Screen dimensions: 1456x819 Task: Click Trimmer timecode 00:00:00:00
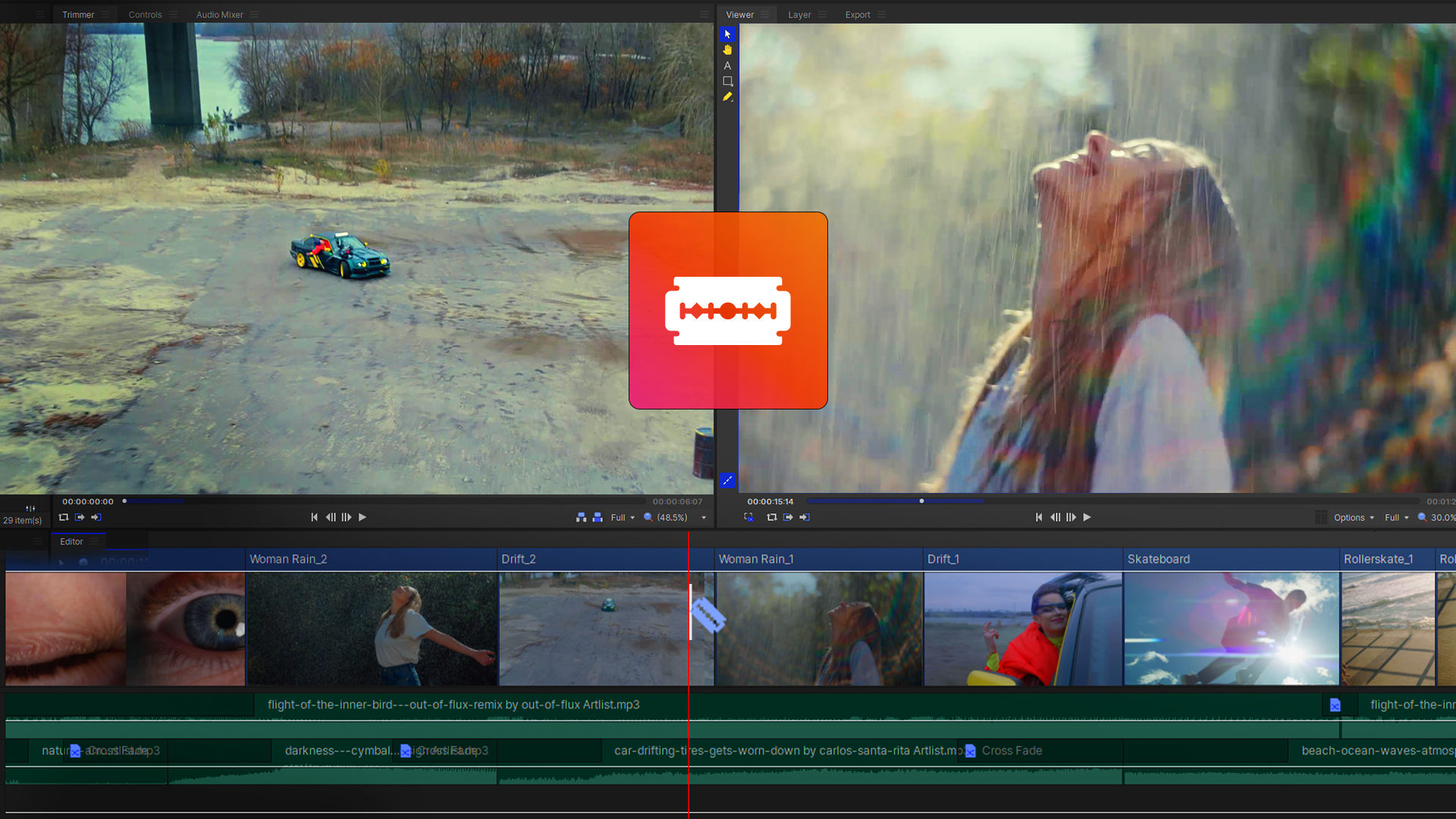pyautogui.click(x=88, y=501)
